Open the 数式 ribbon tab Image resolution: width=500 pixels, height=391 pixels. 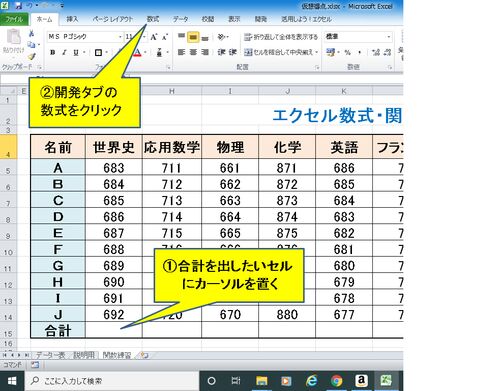(x=153, y=19)
